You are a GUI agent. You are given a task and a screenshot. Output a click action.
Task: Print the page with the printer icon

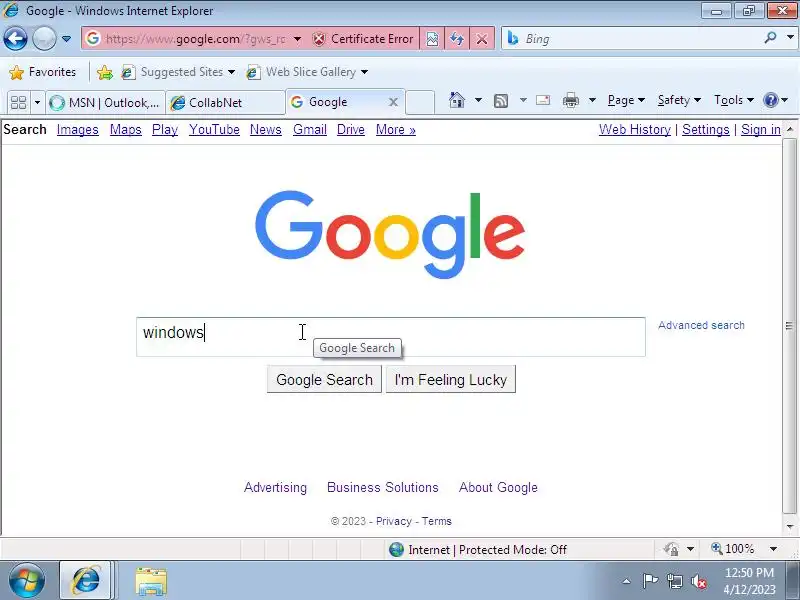click(x=570, y=101)
